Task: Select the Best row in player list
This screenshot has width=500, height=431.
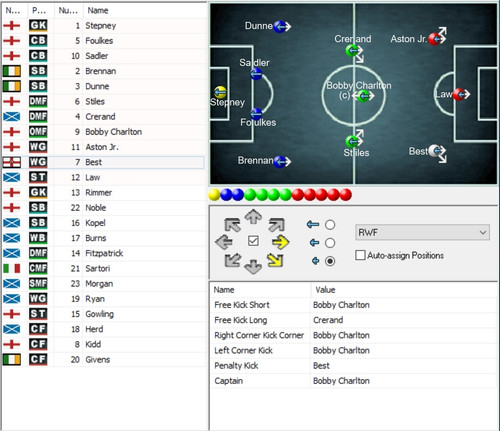Action: click(103, 162)
